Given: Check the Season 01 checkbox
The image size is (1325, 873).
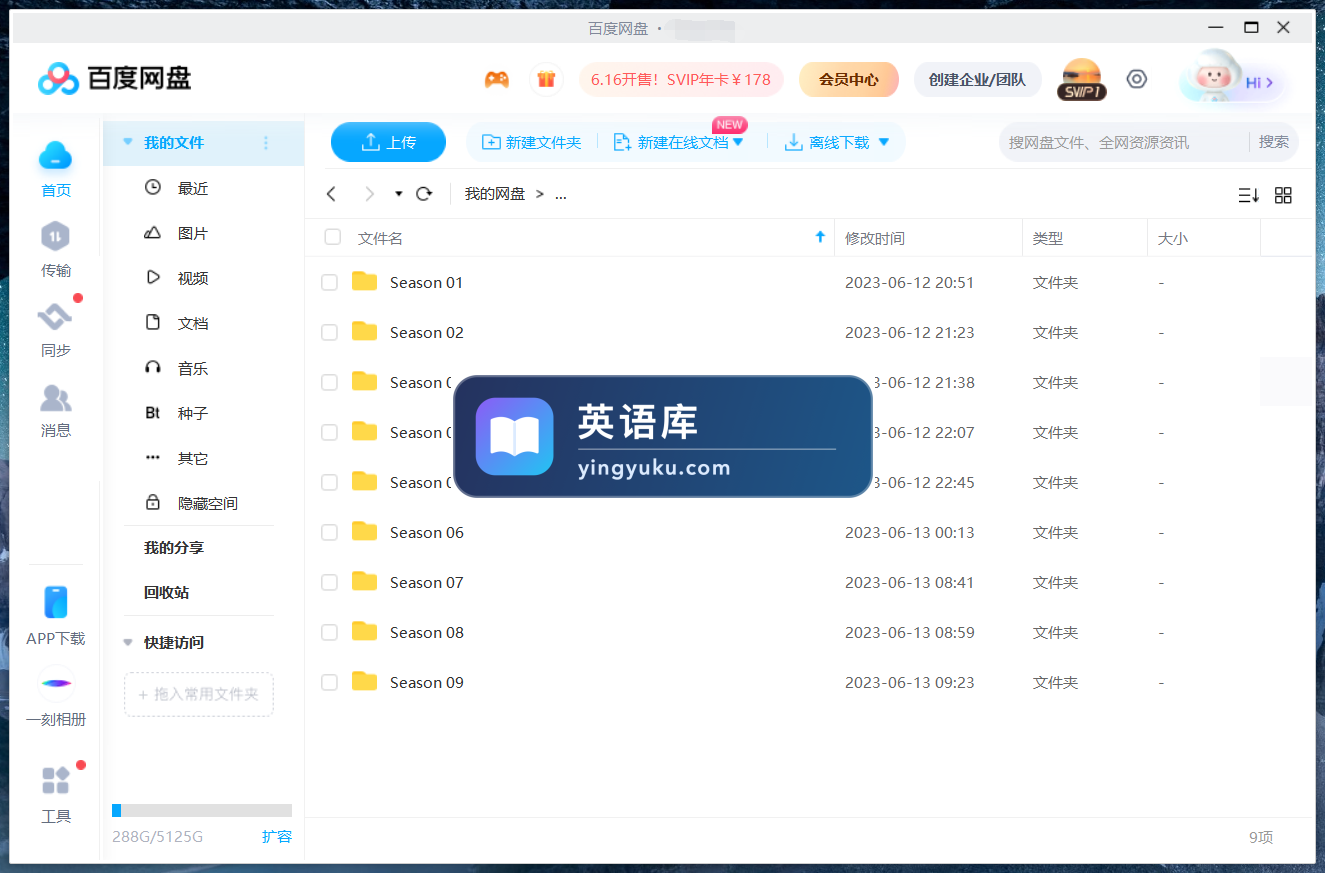Looking at the screenshot, I should 329,283.
